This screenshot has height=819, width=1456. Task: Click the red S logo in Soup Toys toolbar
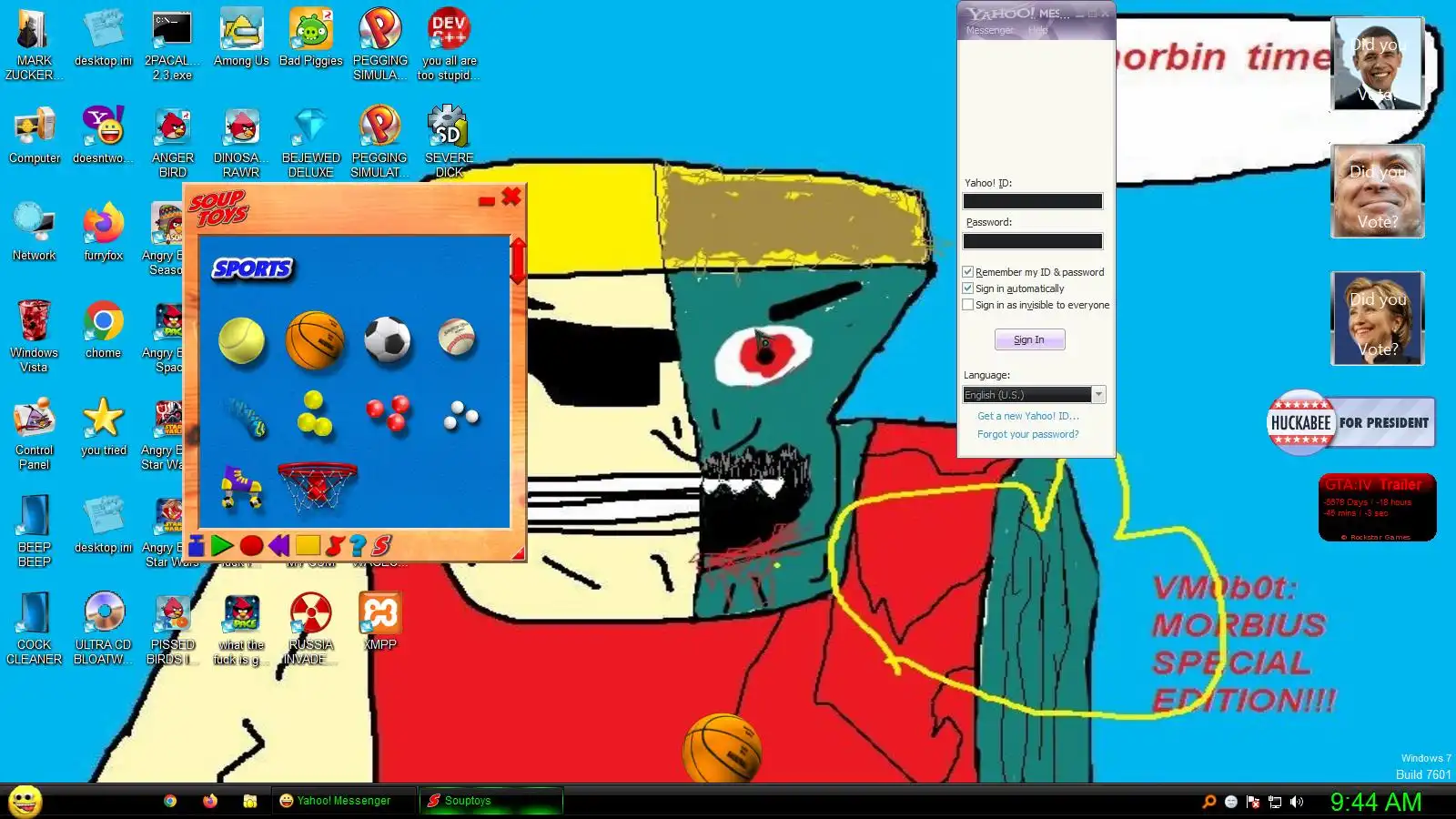tap(381, 545)
